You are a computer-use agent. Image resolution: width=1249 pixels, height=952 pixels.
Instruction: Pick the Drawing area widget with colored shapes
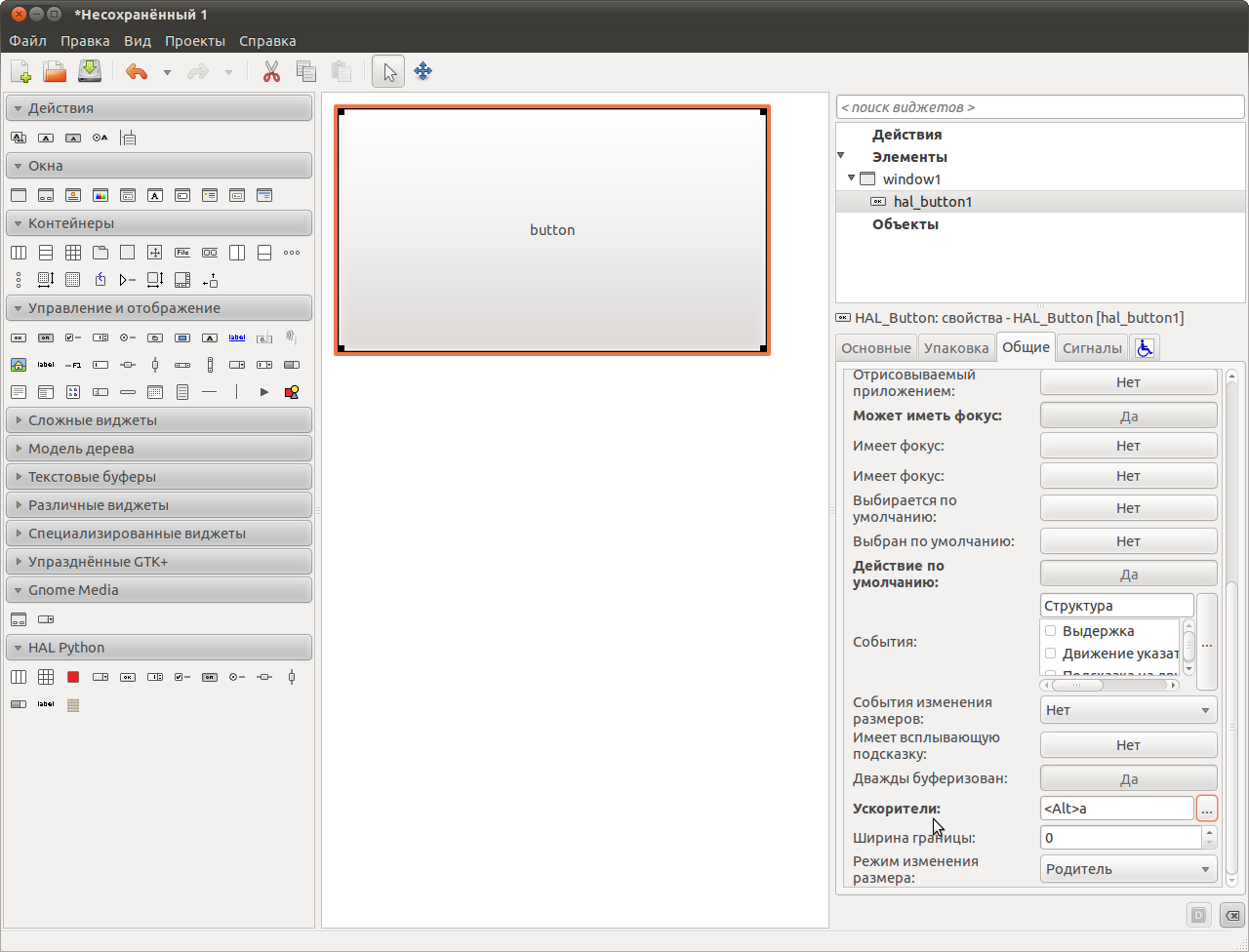pos(292,392)
